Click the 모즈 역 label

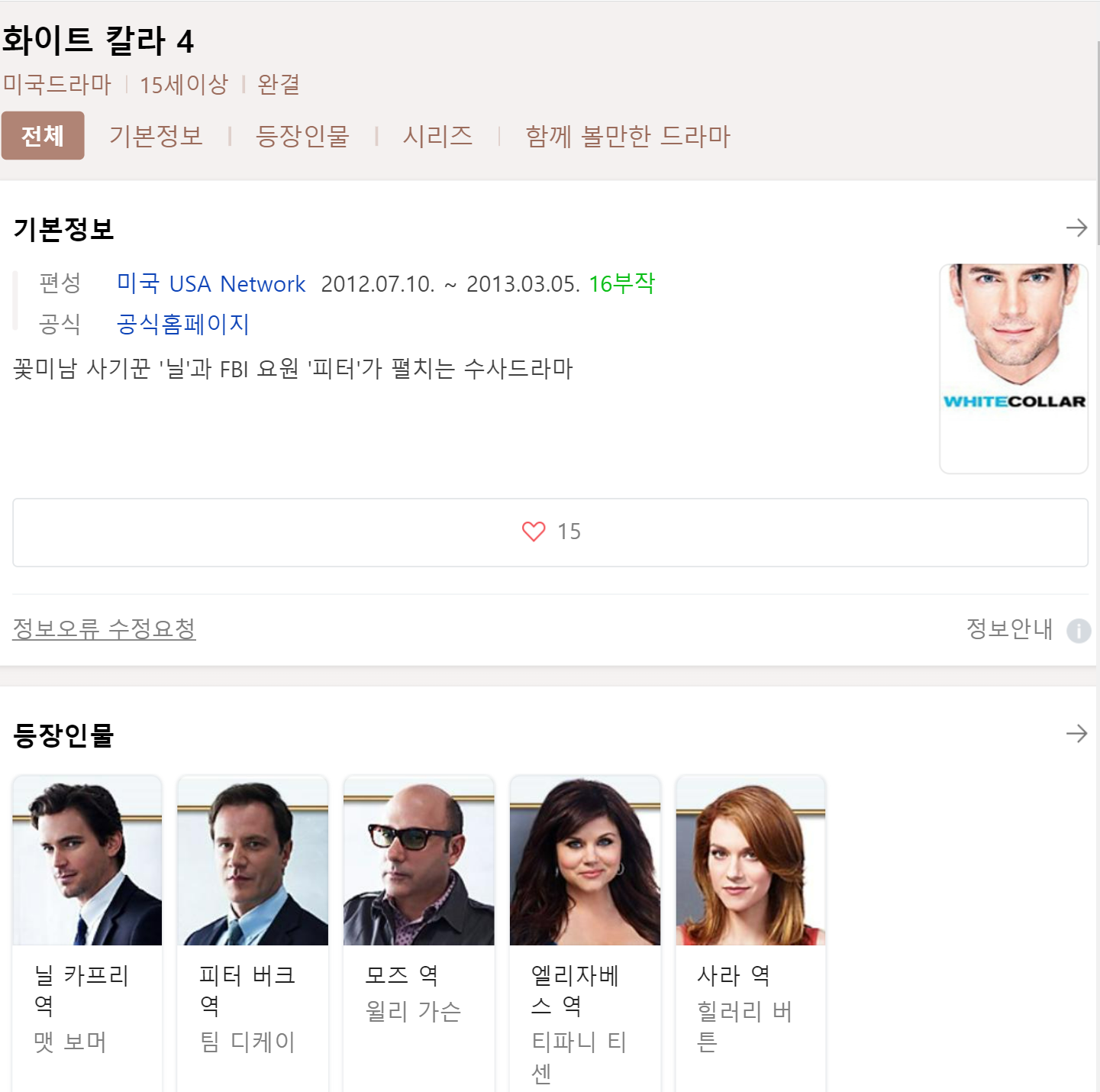(402, 975)
